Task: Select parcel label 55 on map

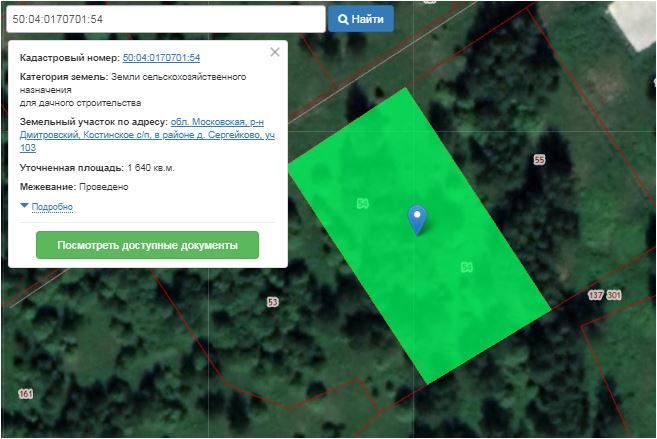Action: (x=539, y=160)
